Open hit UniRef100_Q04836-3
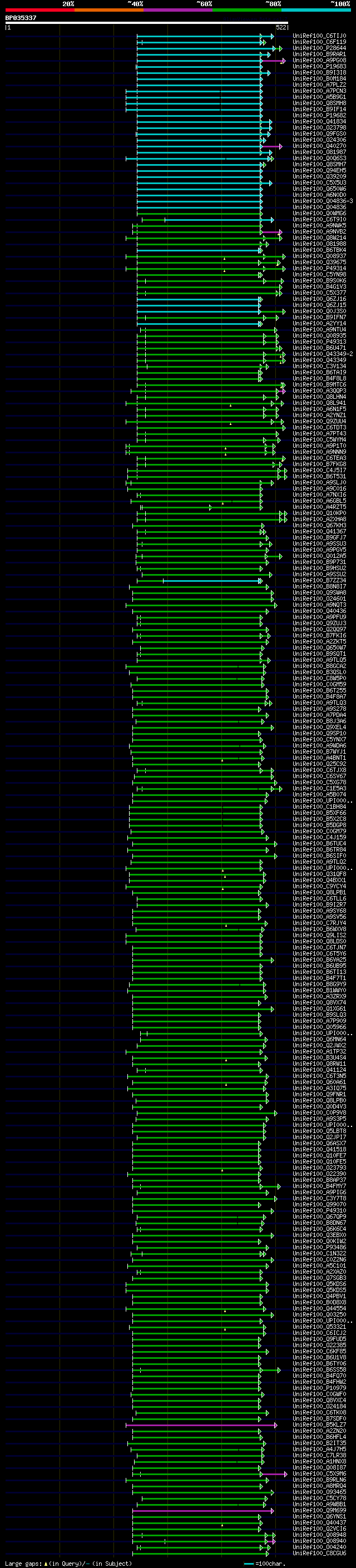This screenshot has height=1568, width=356. click(323, 201)
